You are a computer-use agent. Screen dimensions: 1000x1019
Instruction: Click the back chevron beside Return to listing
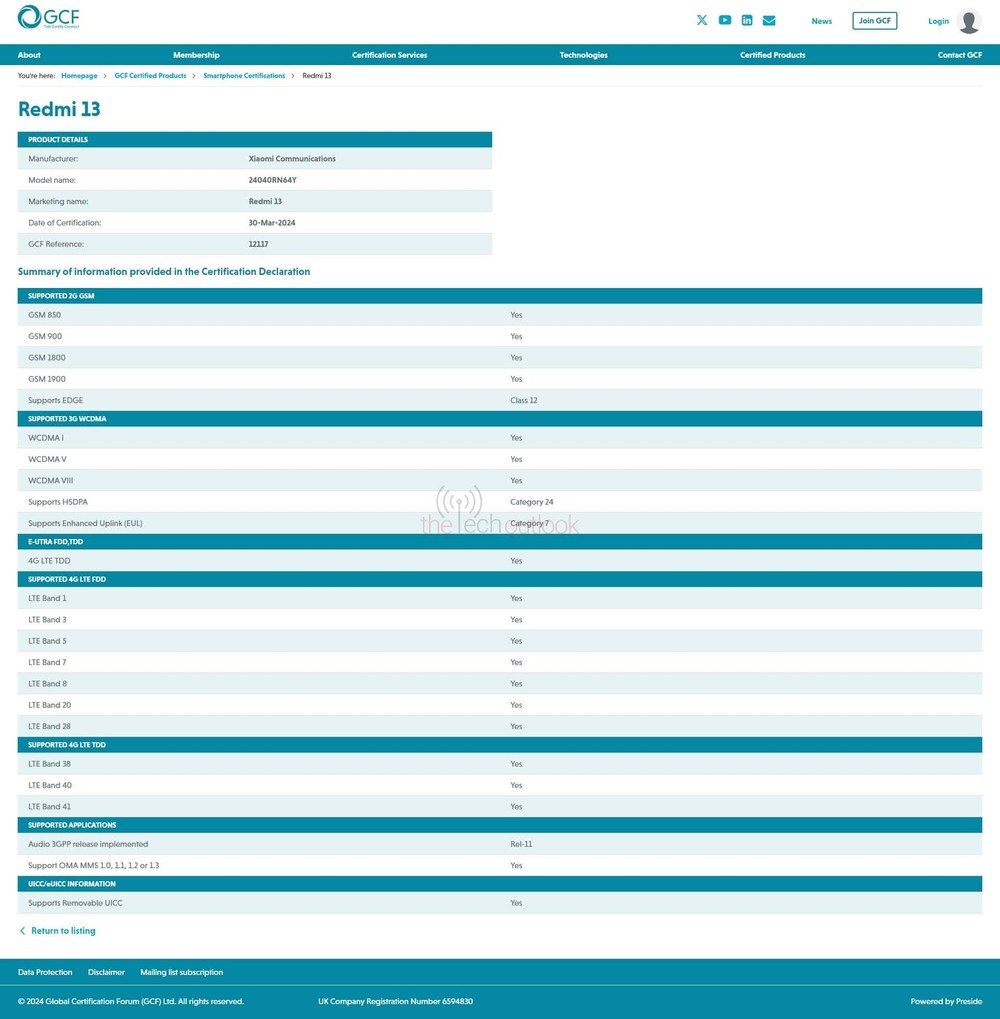23,931
